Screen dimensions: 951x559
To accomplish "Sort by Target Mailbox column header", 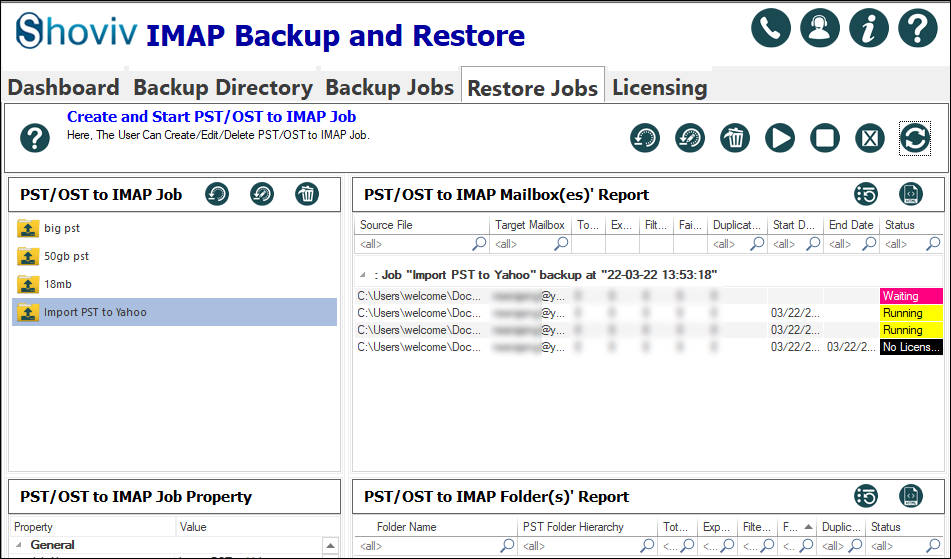I will coord(530,225).
